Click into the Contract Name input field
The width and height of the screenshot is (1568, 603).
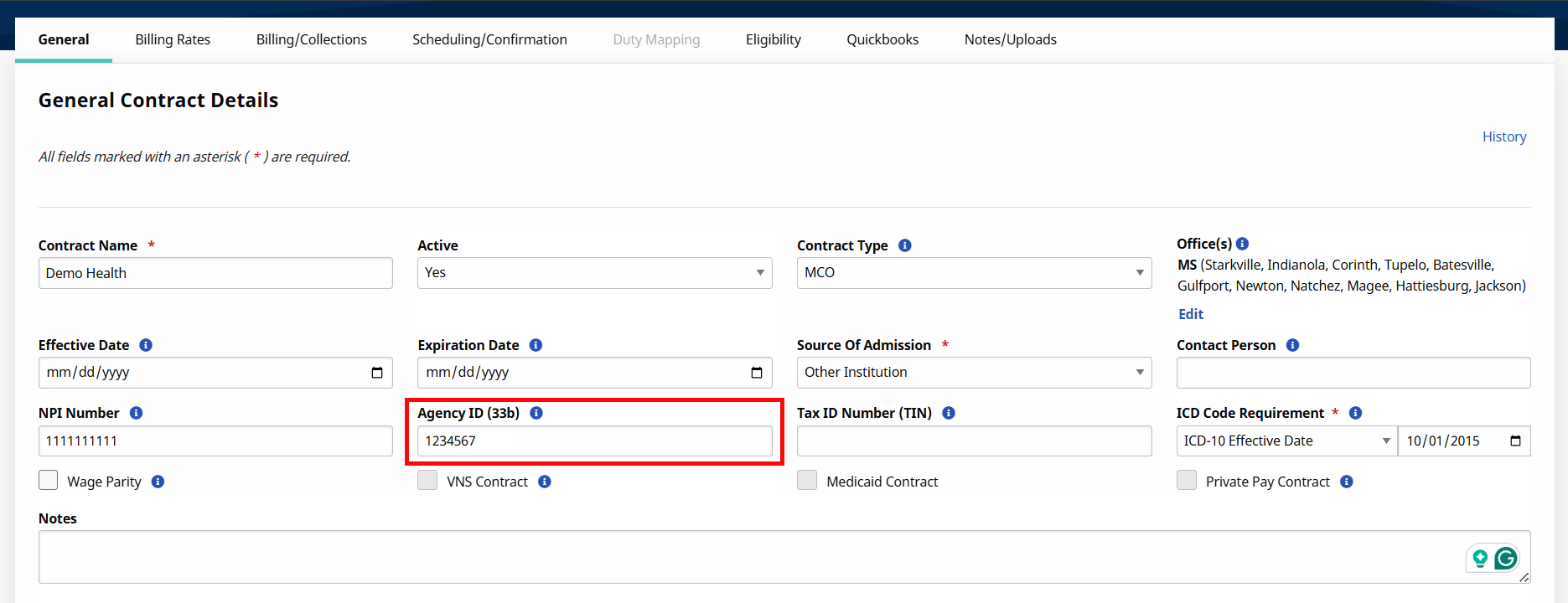[215, 273]
